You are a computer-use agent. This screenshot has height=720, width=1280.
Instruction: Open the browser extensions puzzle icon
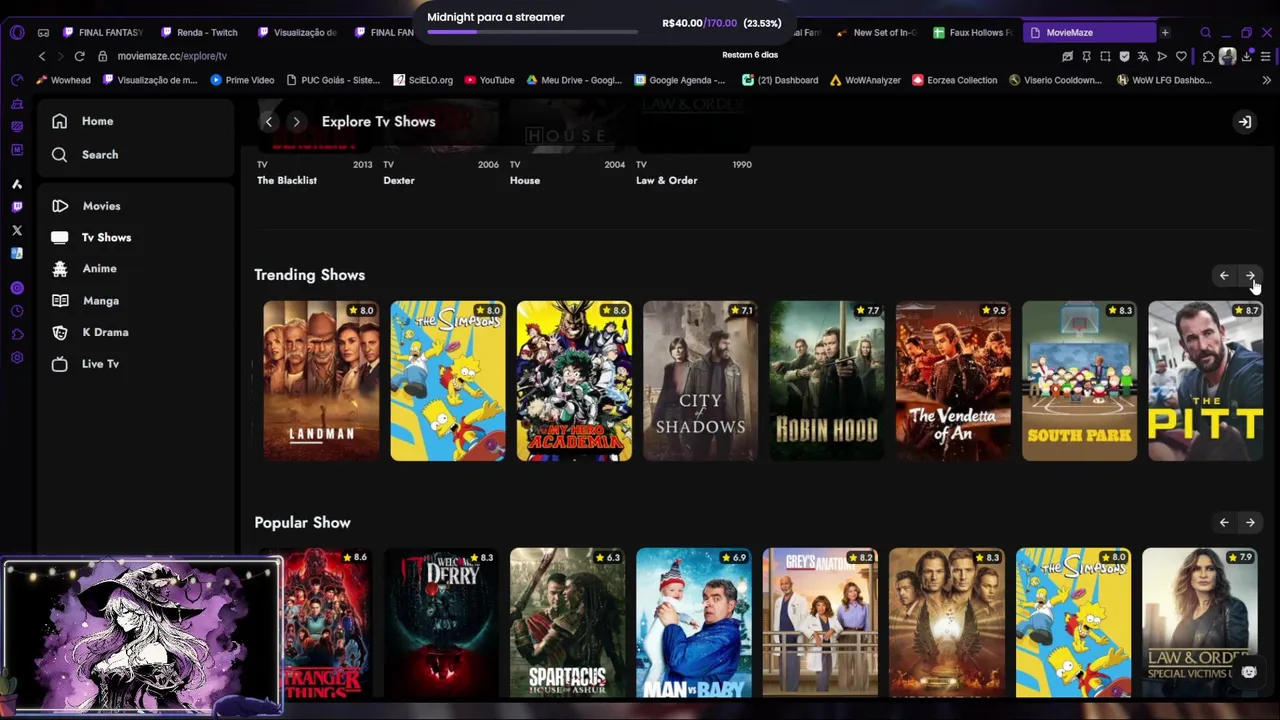pyautogui.click(x=1208, y=57)
